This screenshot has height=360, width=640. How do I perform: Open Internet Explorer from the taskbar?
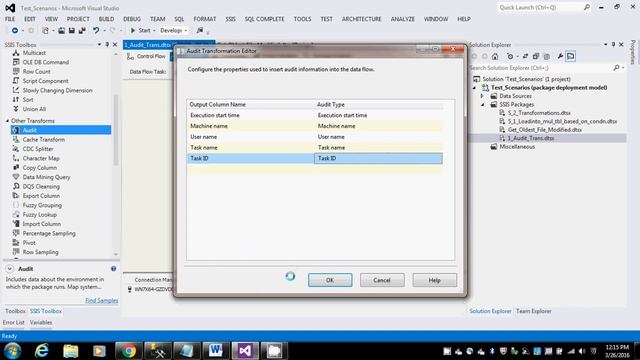click(x=42, y=351)
